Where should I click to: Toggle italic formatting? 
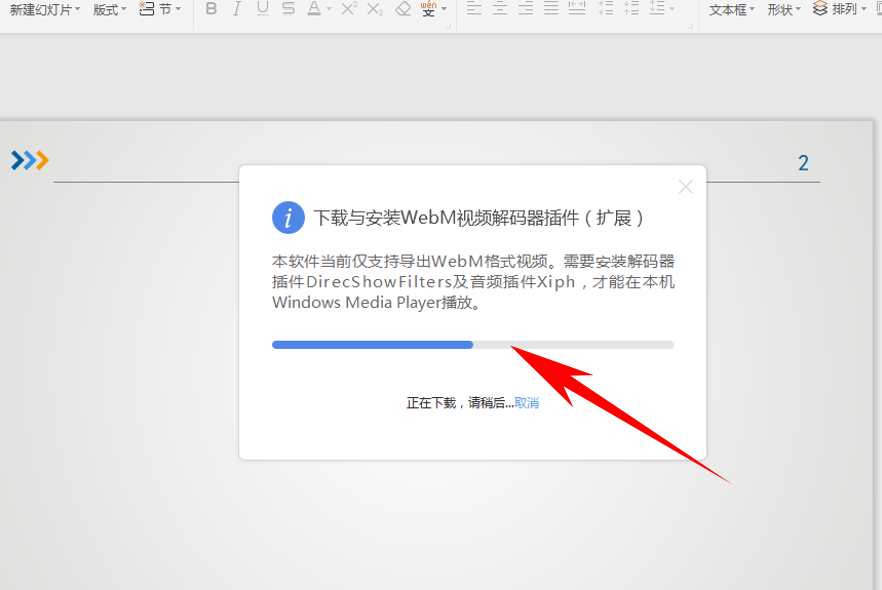(237, 8)
